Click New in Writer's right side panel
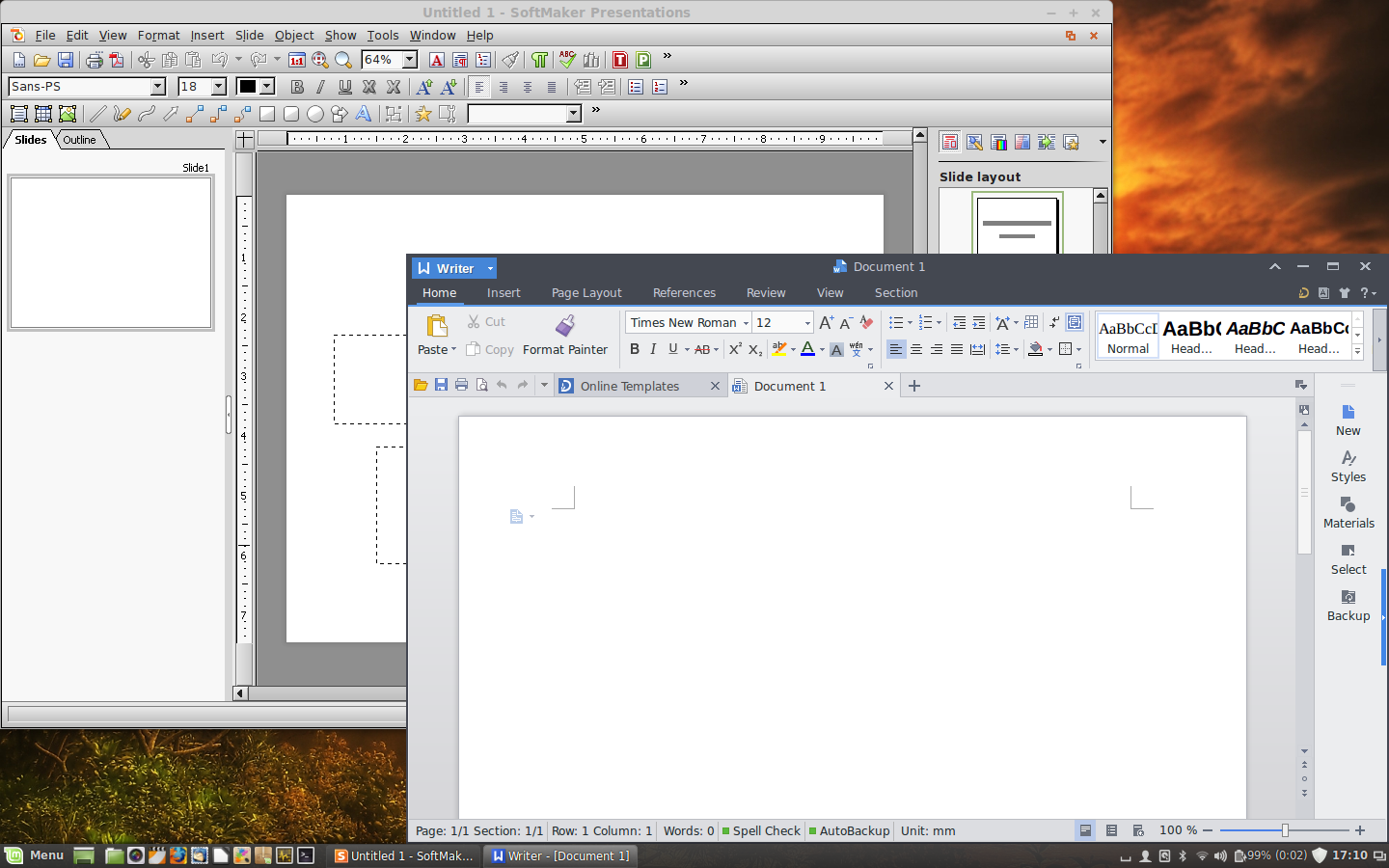The width and height of the screenshot is (1389, 868). point(1348,420)
